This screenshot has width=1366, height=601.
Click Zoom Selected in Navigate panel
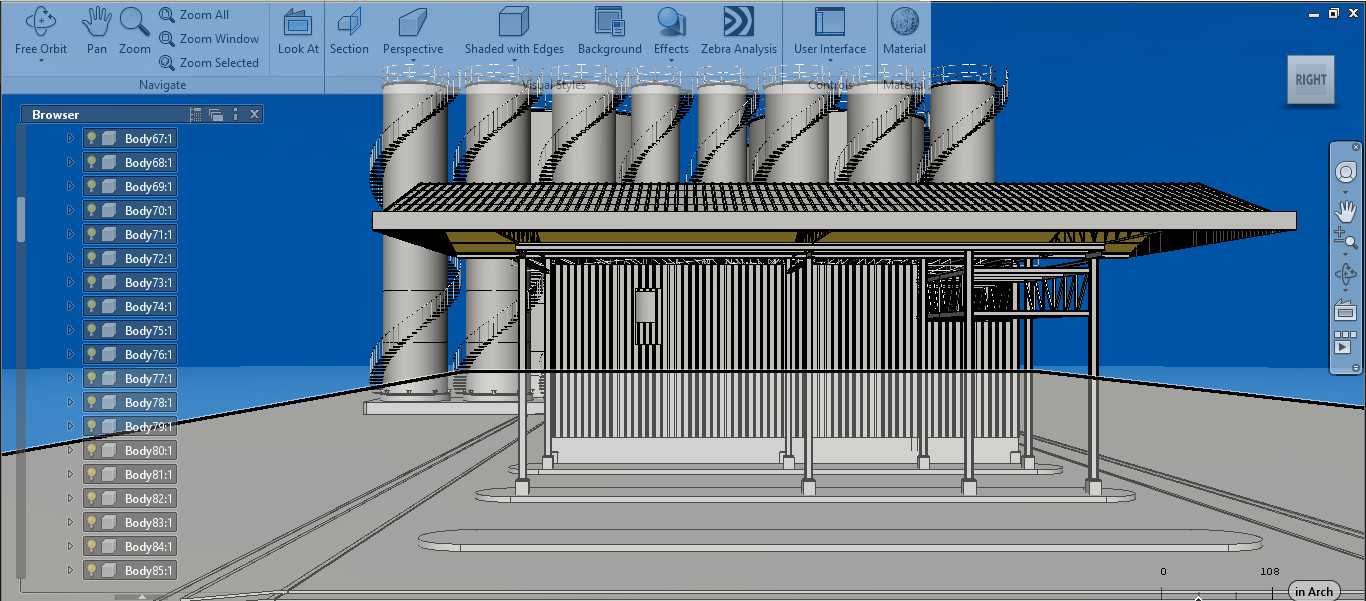click(209, 62)
